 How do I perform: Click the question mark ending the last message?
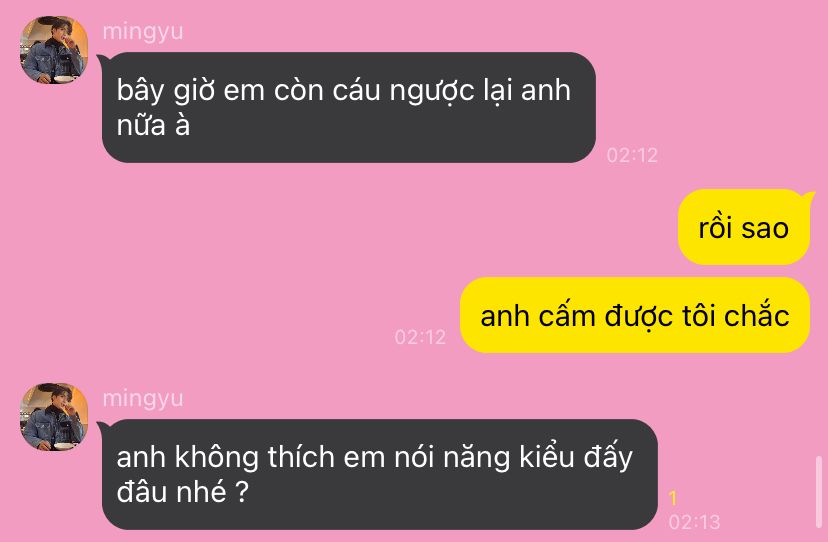(x=241, y=492)
